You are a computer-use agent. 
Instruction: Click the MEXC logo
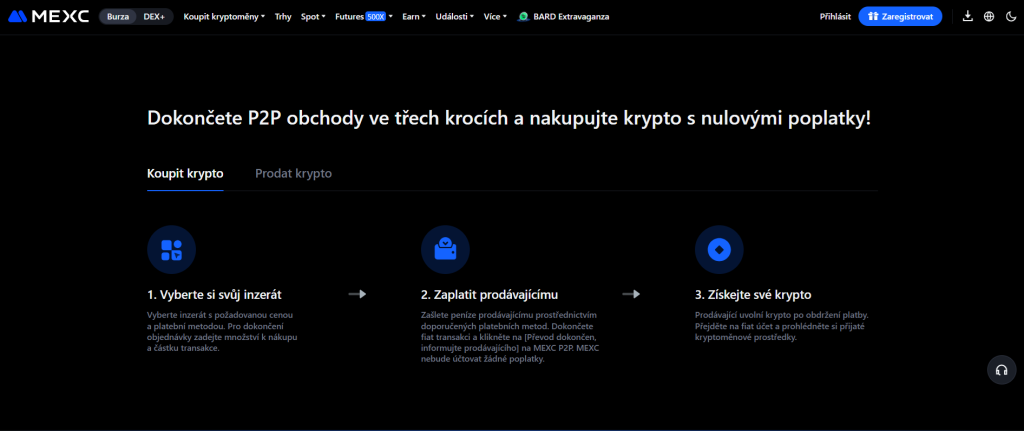pyautogui.click(x=49, y=16)
